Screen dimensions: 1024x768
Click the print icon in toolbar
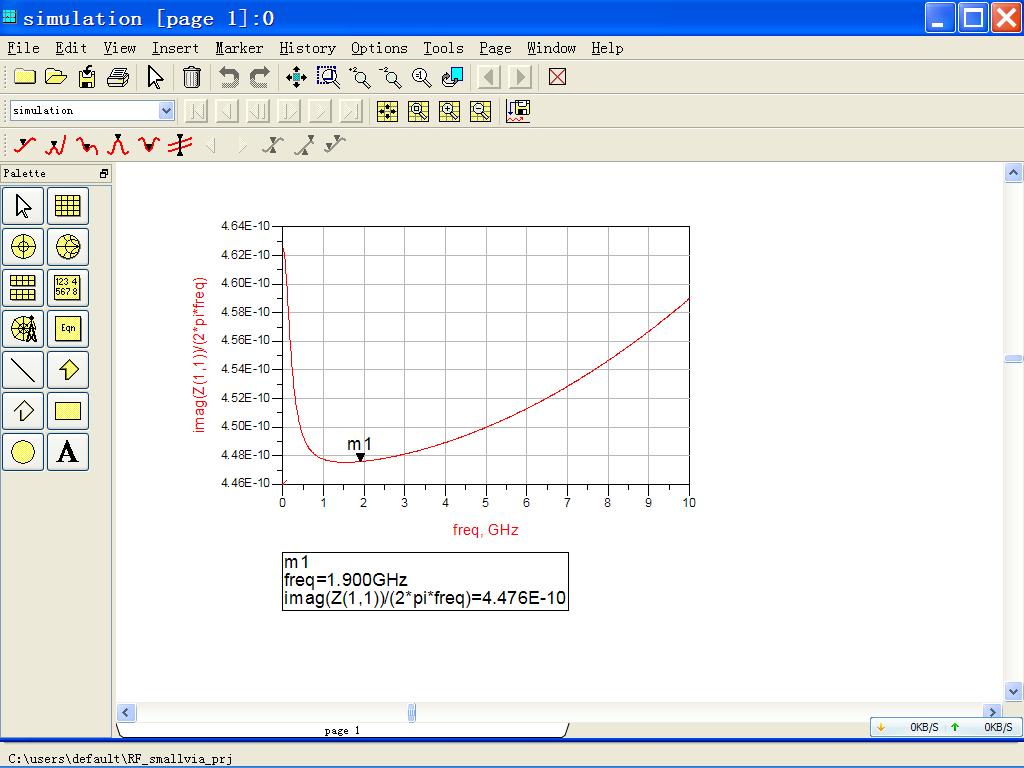[118, 77]
